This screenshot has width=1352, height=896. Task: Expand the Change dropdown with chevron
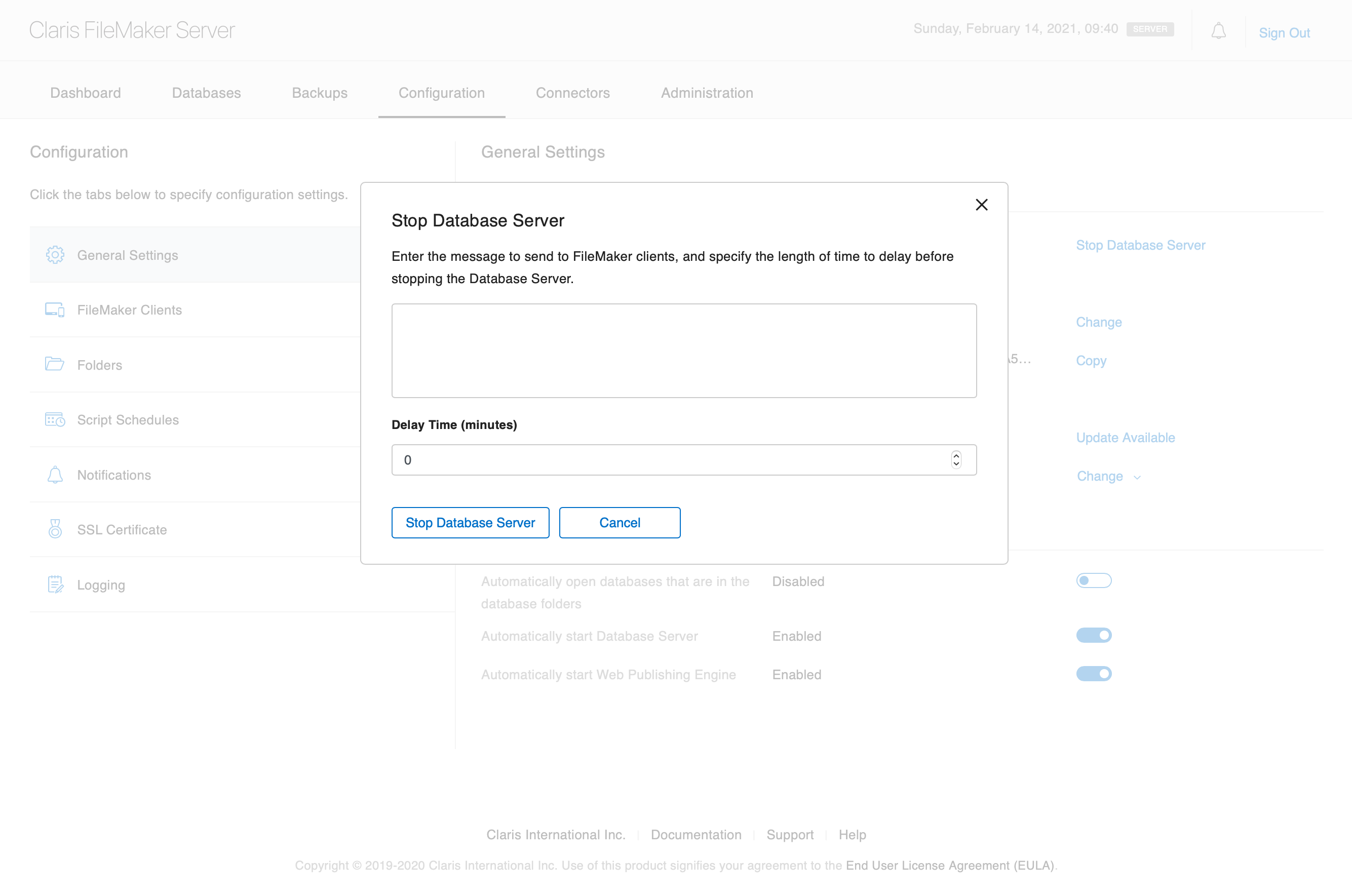1108,476
